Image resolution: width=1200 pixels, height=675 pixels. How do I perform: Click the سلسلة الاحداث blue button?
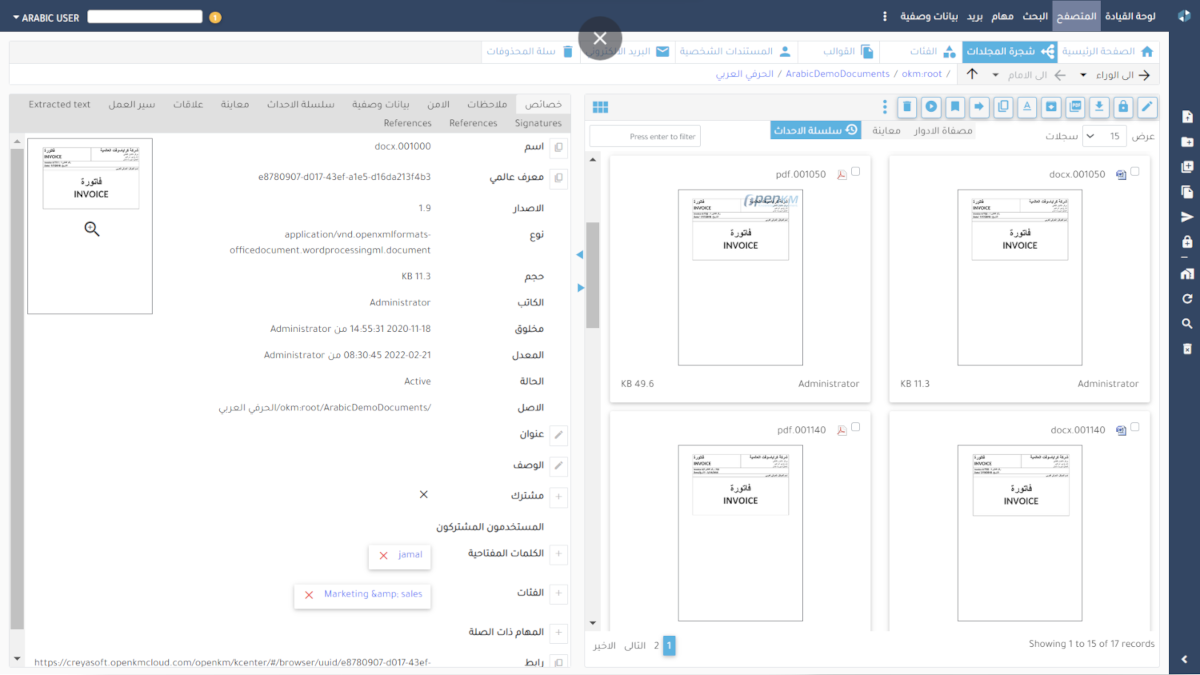[x=815, y=130]
